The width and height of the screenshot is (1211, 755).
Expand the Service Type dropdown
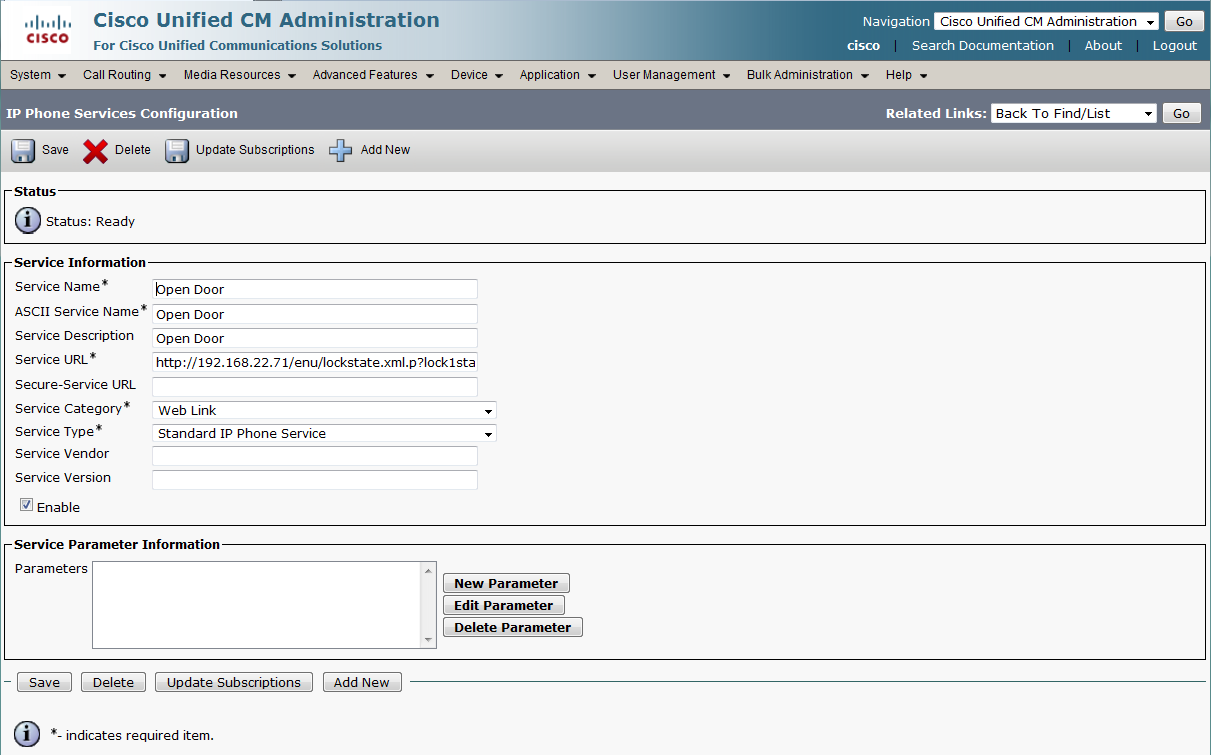coord(325,434)
